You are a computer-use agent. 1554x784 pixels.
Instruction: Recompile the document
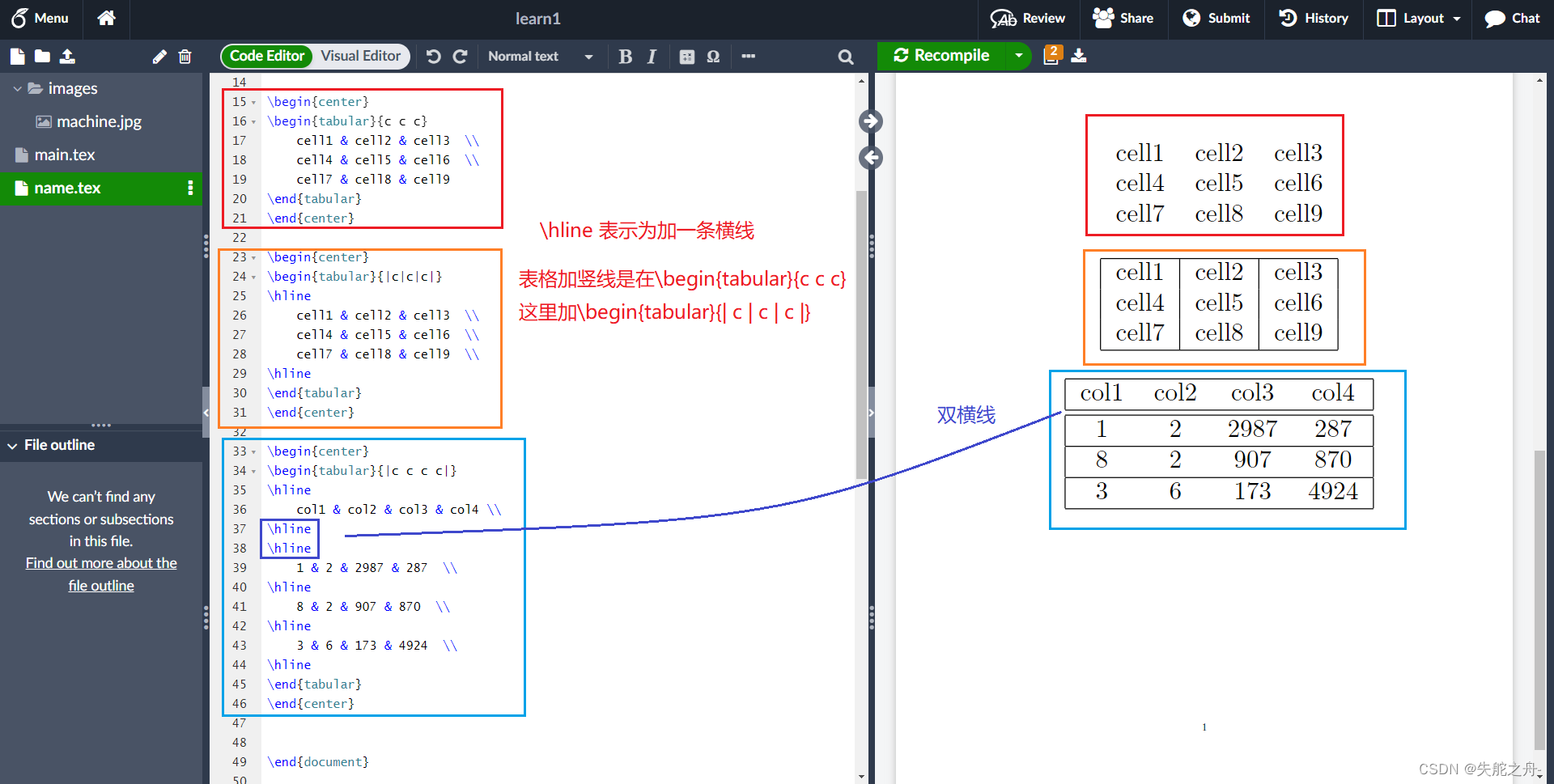tap(941, 55)
